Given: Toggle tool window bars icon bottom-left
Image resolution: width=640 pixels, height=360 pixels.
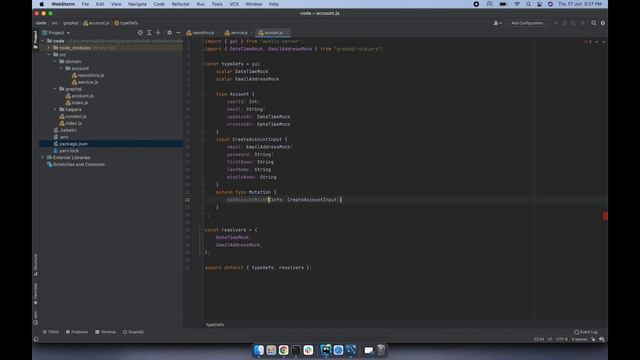Looking at the screenshot, I should [x=36, y=339].
